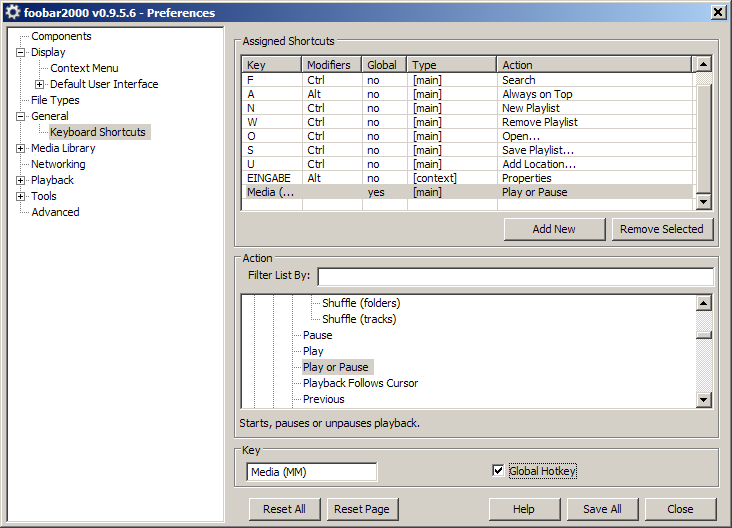Click the Key input field showing Media (MM)
Image resolution: width=732 pixels, height=528 pixels.
tap(312, 472)
